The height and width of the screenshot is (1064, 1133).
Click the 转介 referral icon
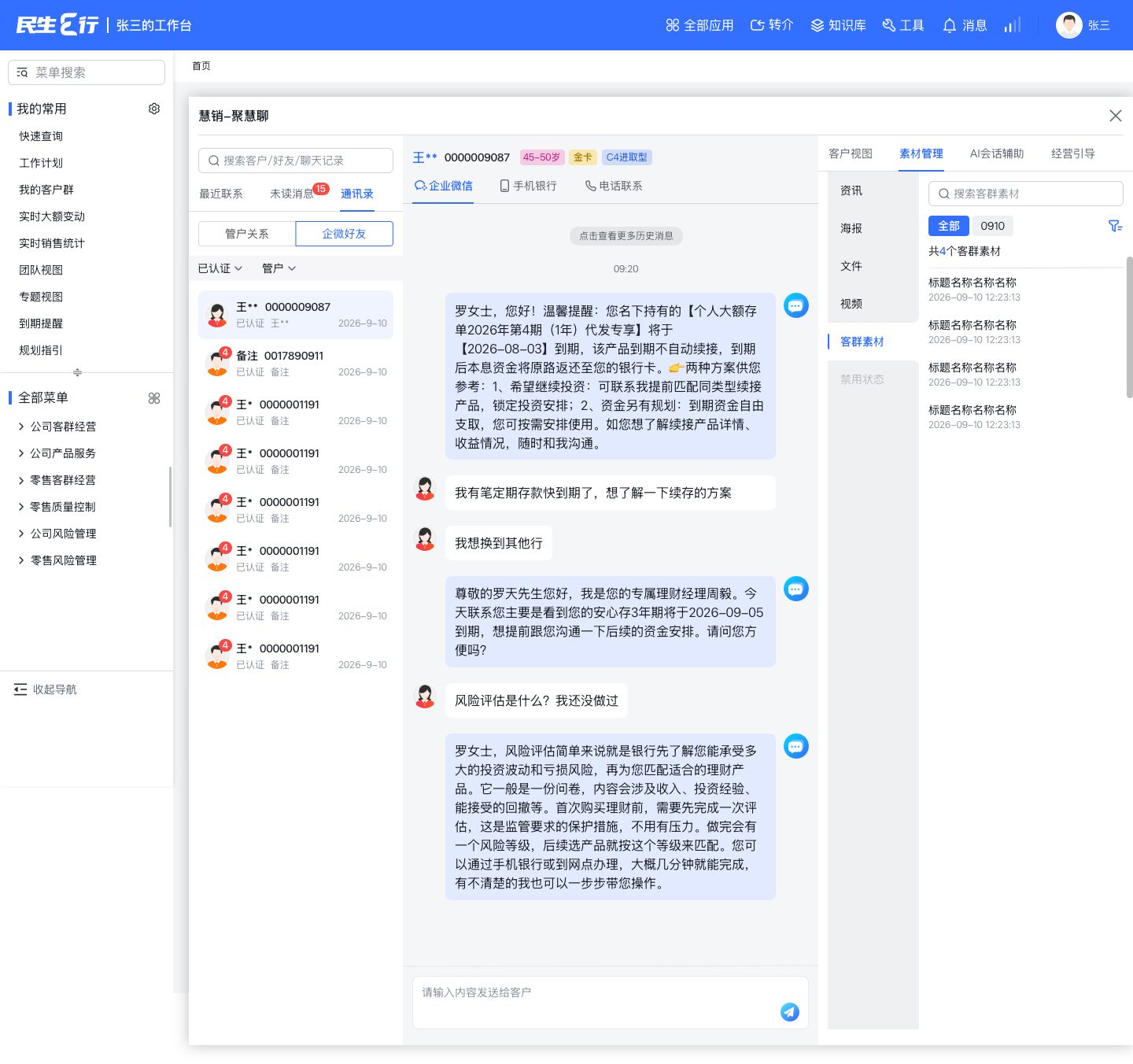click(757, 25)
